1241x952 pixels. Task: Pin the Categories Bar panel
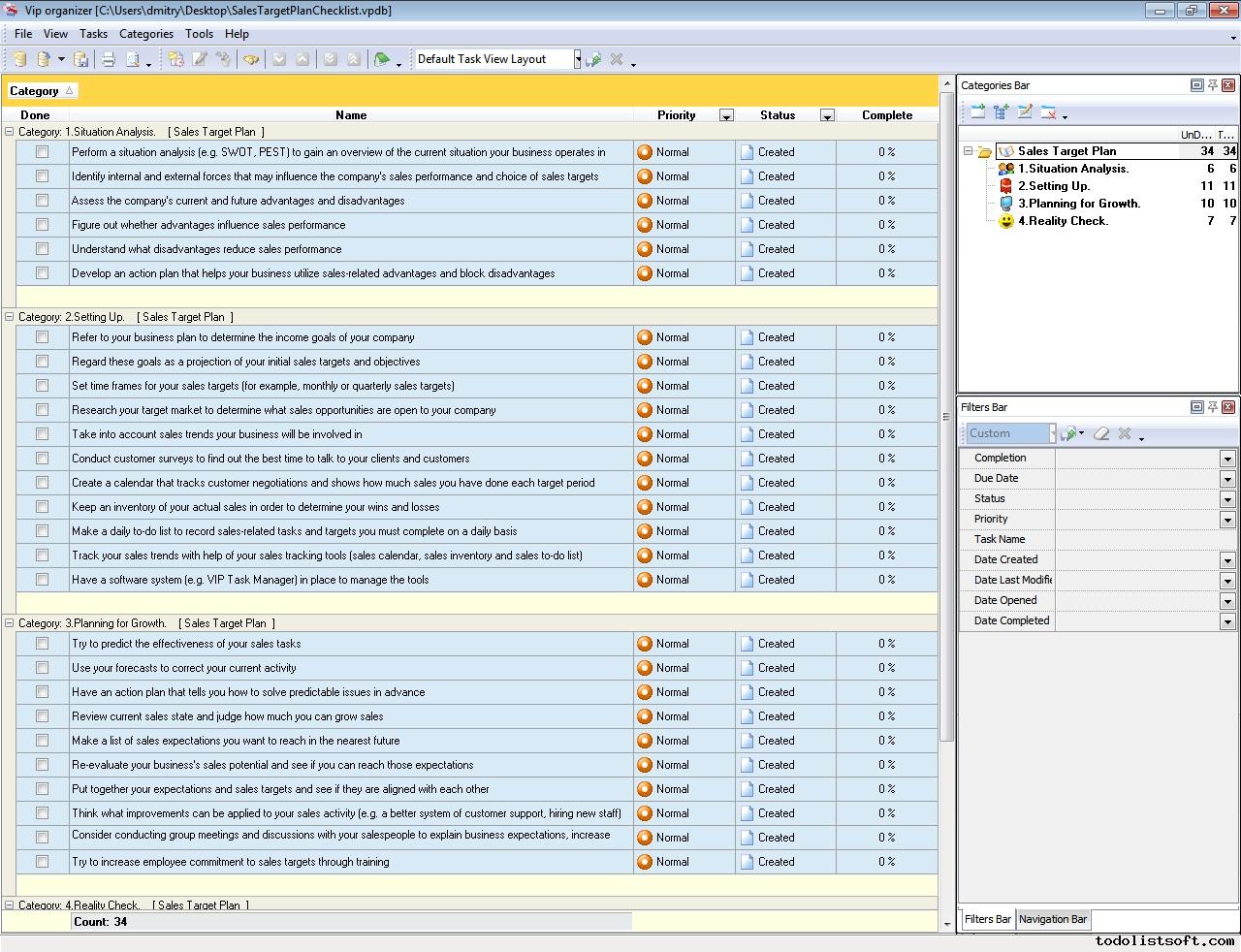[1212, 85]
